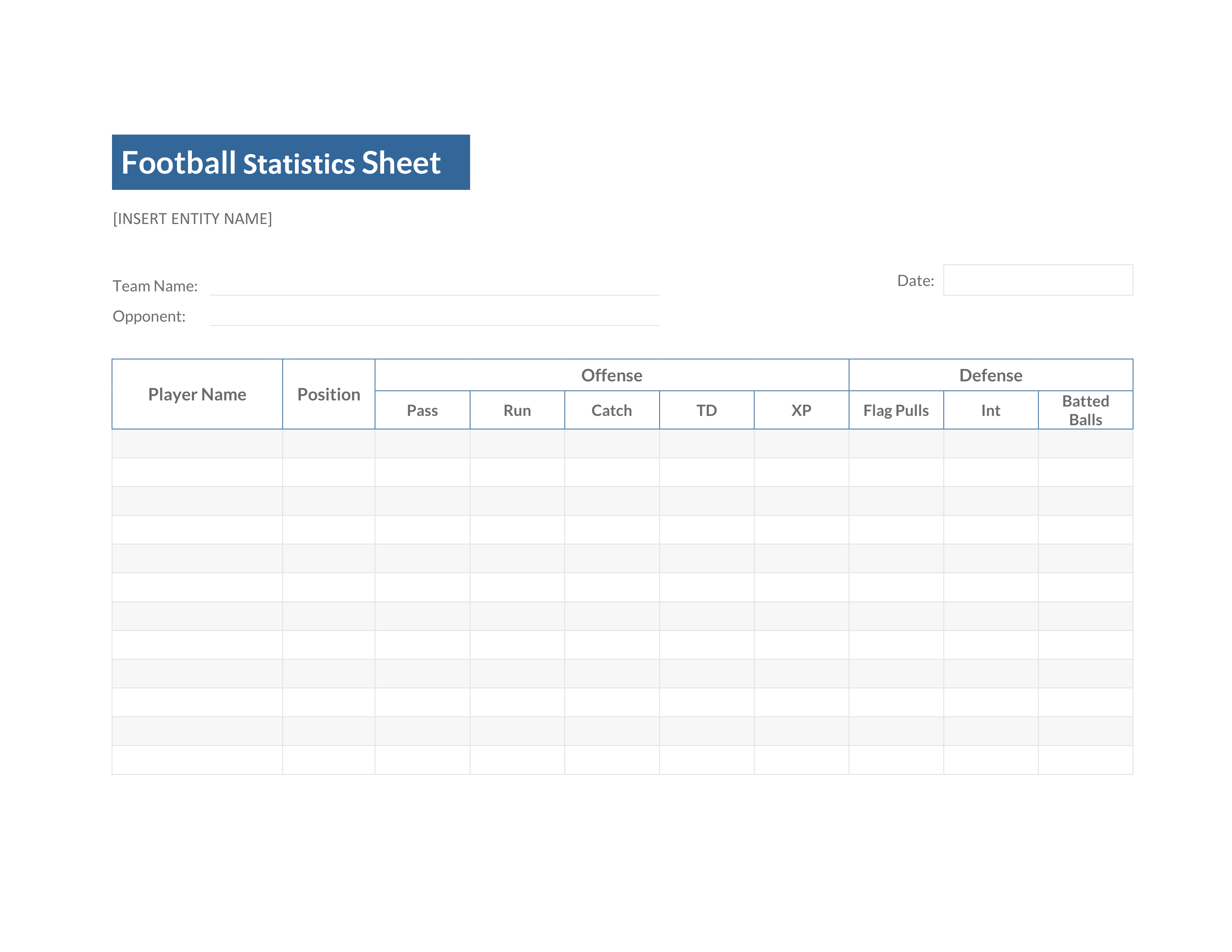Click the Team Name label
Image resolution: width=1232 pixels, height=952 pixels.
click(155, 286)
